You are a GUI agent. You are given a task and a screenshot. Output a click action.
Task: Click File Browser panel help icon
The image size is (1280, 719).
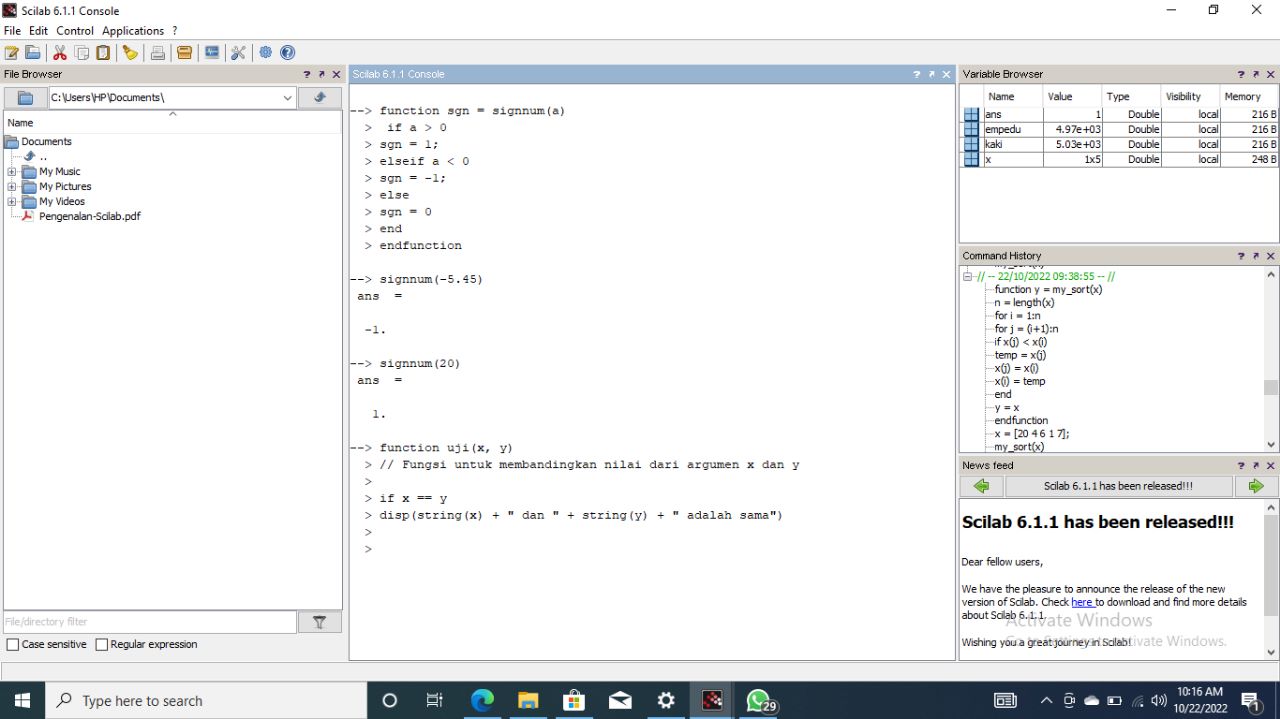[x=307, y=75]
